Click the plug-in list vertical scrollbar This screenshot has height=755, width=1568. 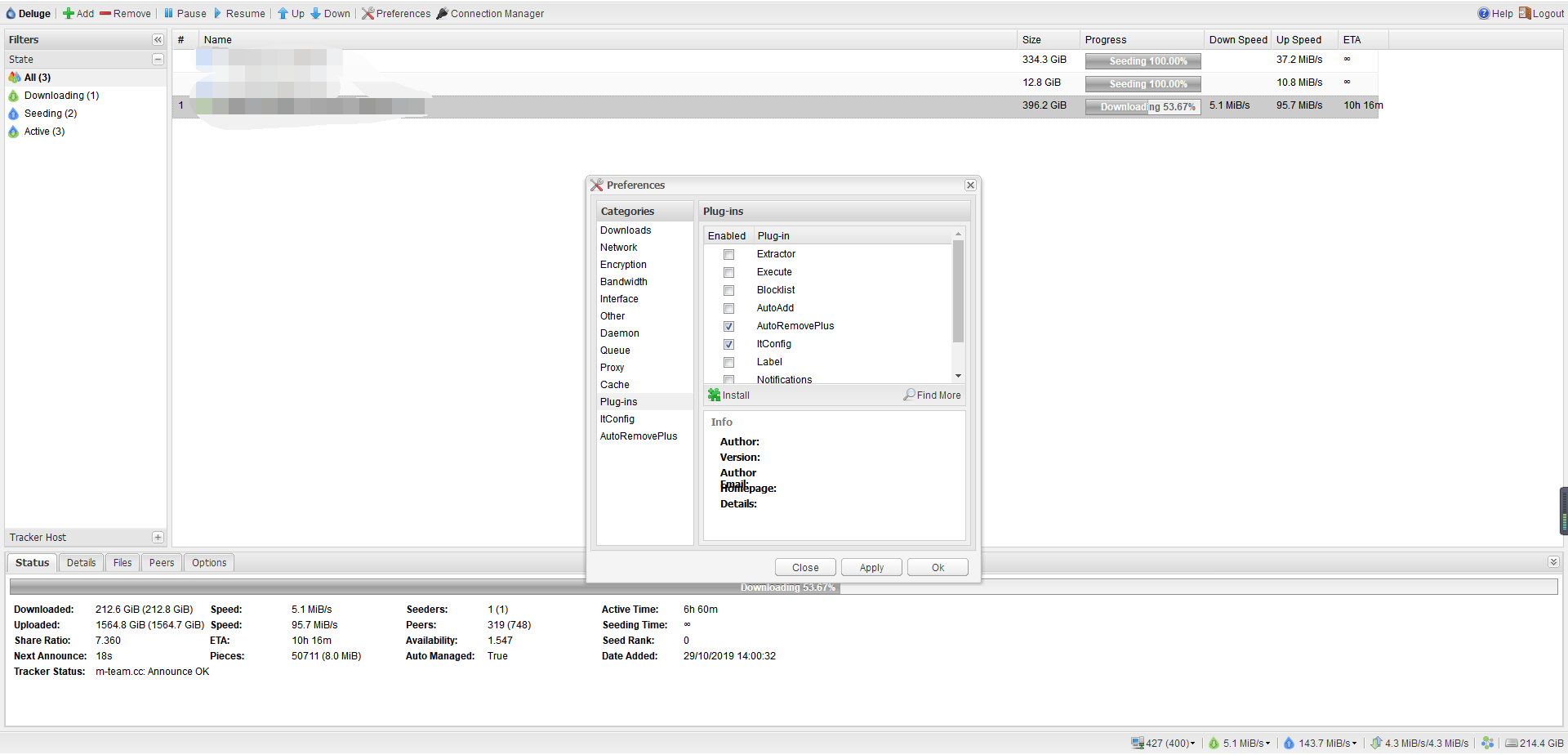point(958,291)
